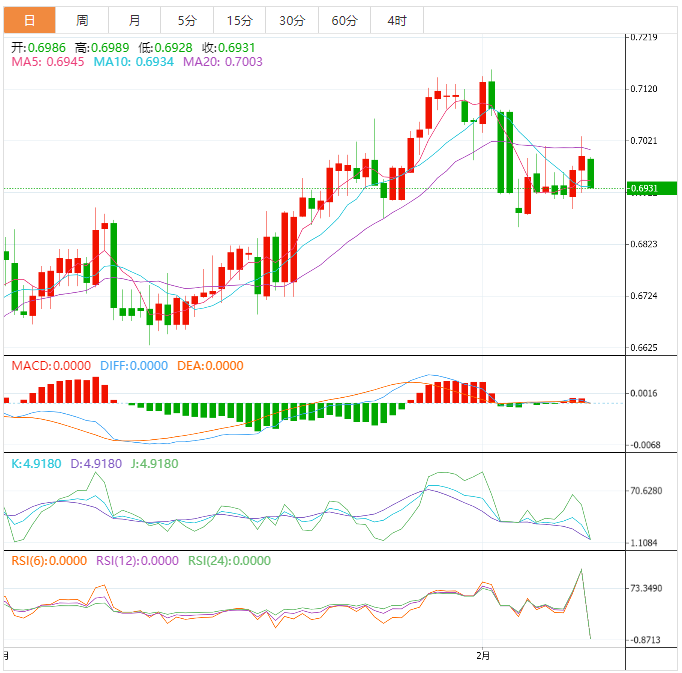The width and height of the screenshot is (682, 673).
Task: Switch to the 周 weekly tab
Action: click(82, 20)
